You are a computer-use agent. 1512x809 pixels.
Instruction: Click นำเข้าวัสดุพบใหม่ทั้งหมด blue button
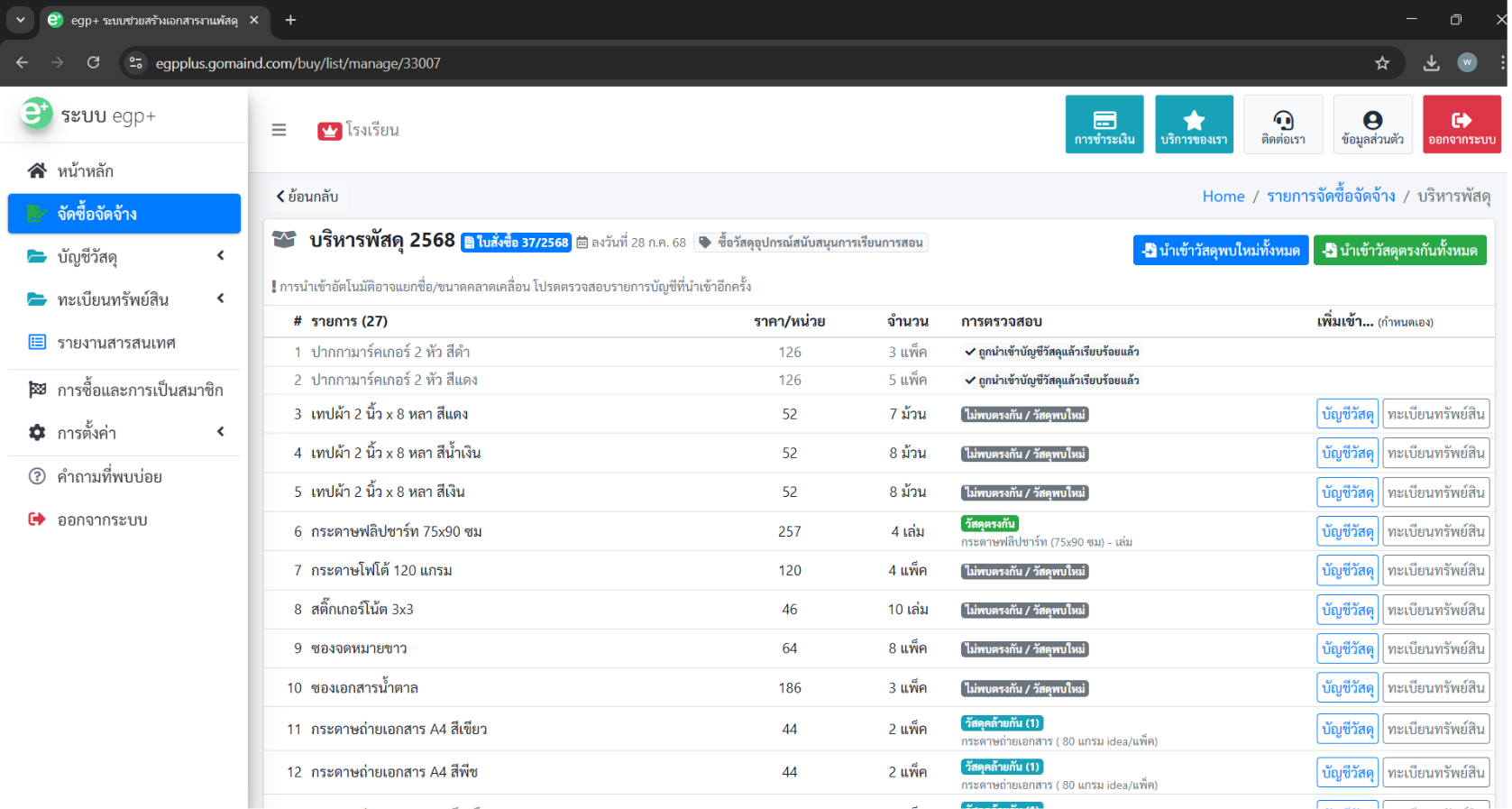[1220, 251]
